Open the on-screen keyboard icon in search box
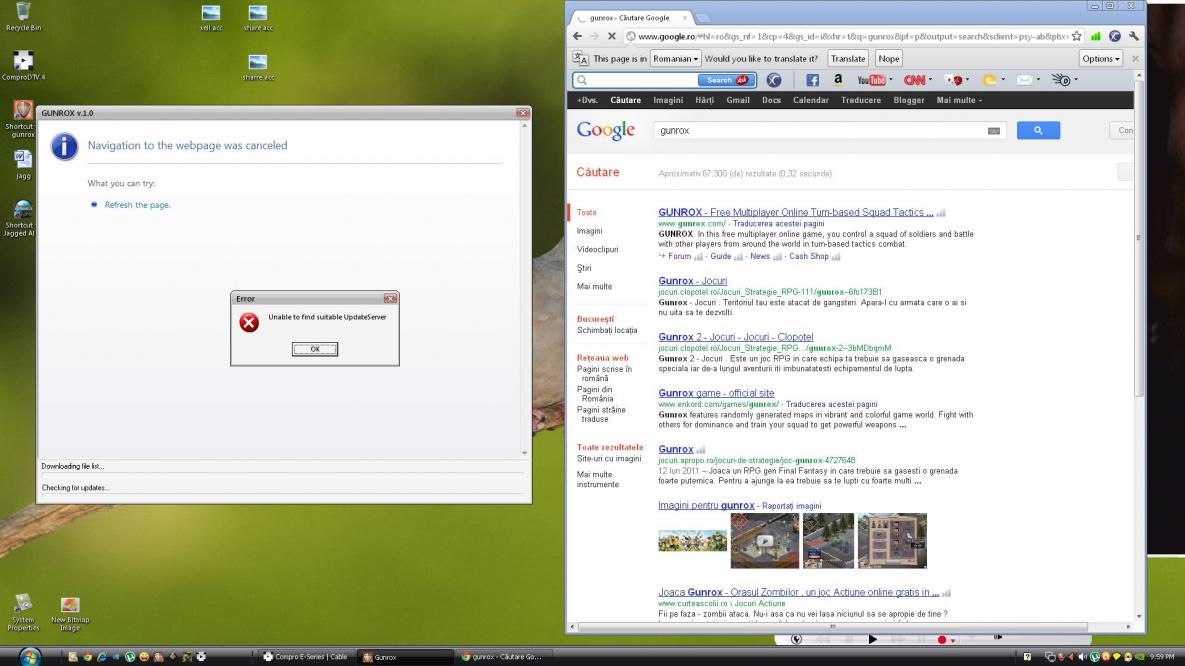This screenshot has width=1185, height=666. point(993,131)
